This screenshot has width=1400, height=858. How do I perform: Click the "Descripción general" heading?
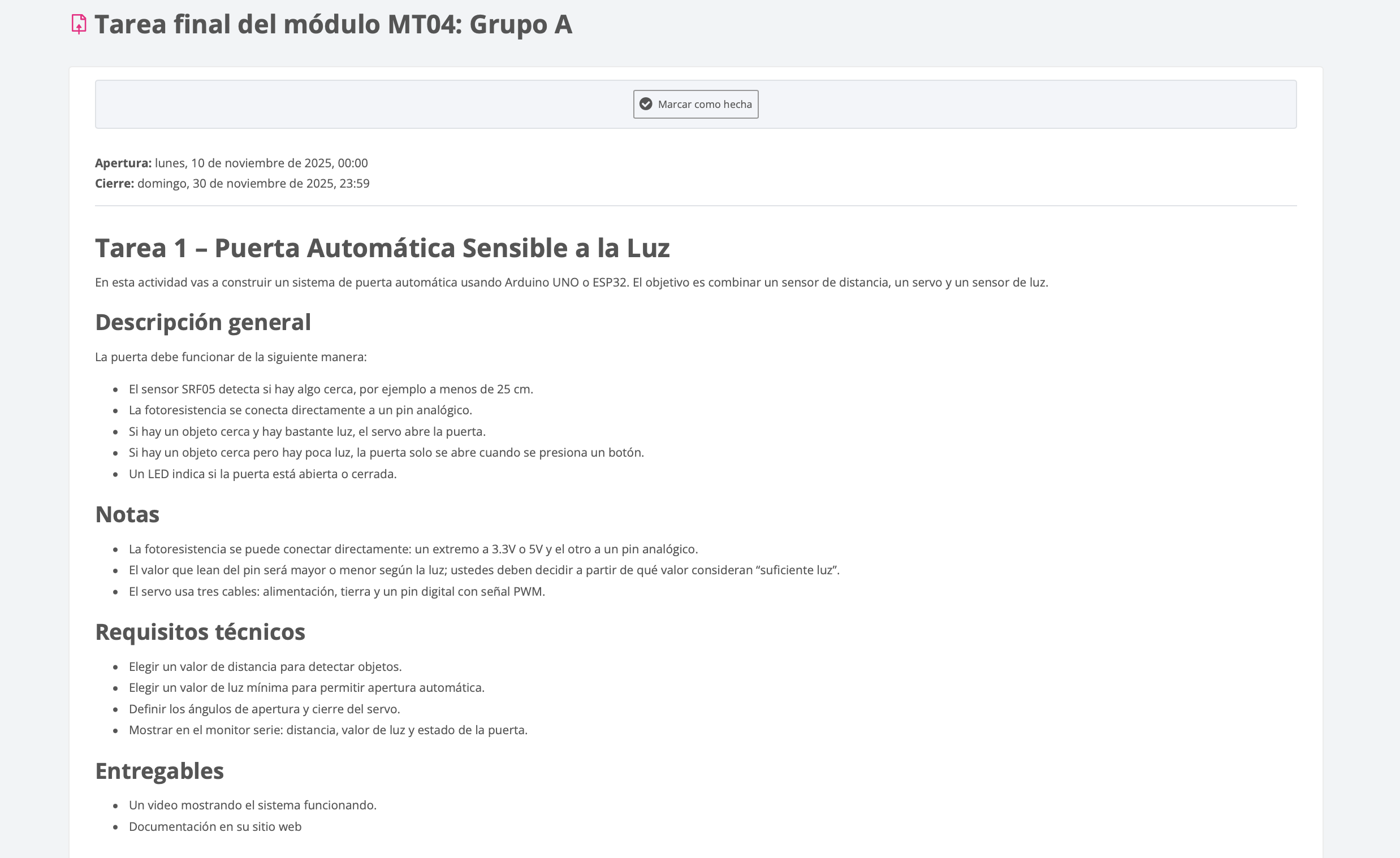[x=203, y=322]
